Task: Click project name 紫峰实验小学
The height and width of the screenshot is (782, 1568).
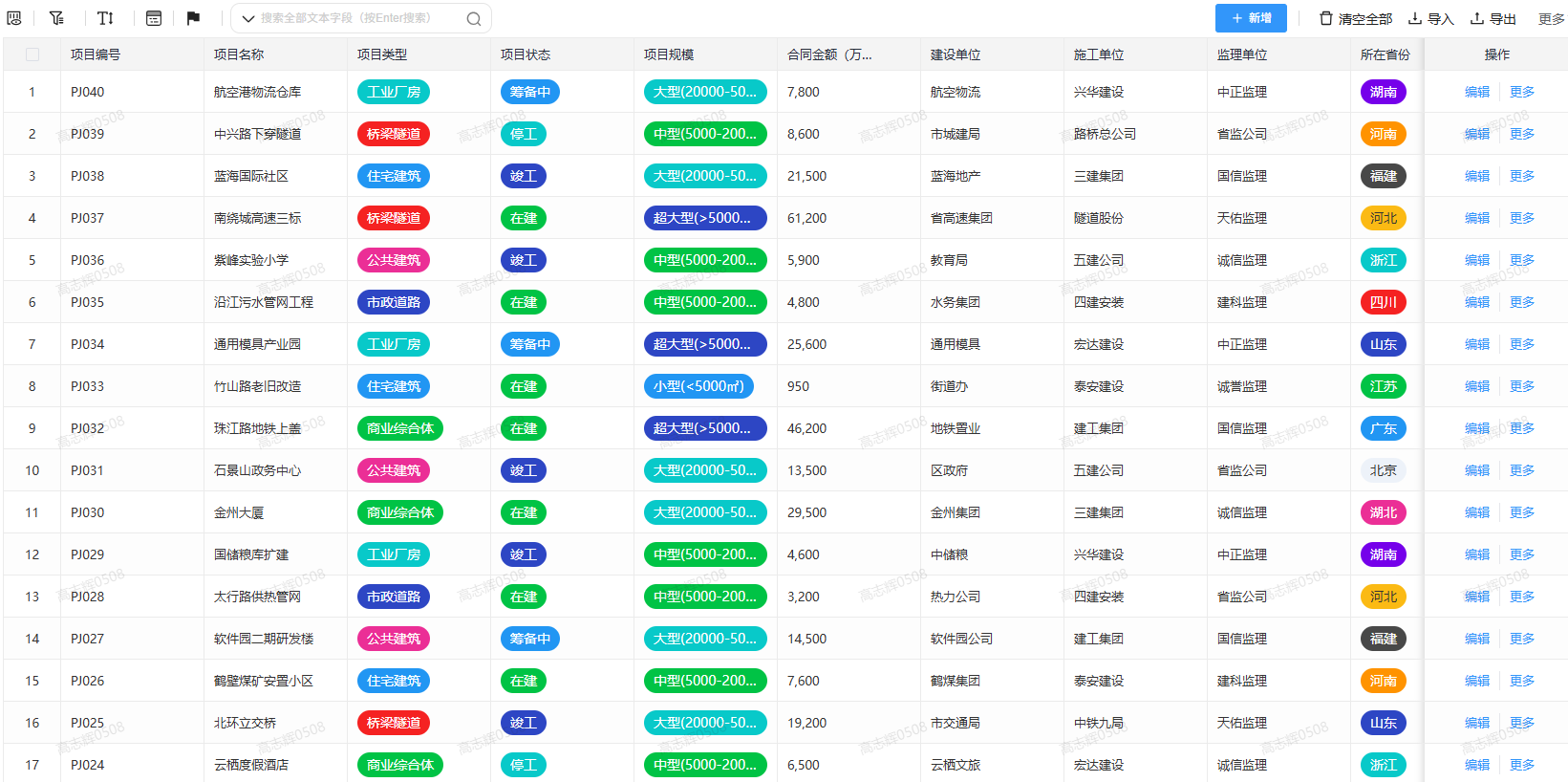Action: (x=251, y=260)
